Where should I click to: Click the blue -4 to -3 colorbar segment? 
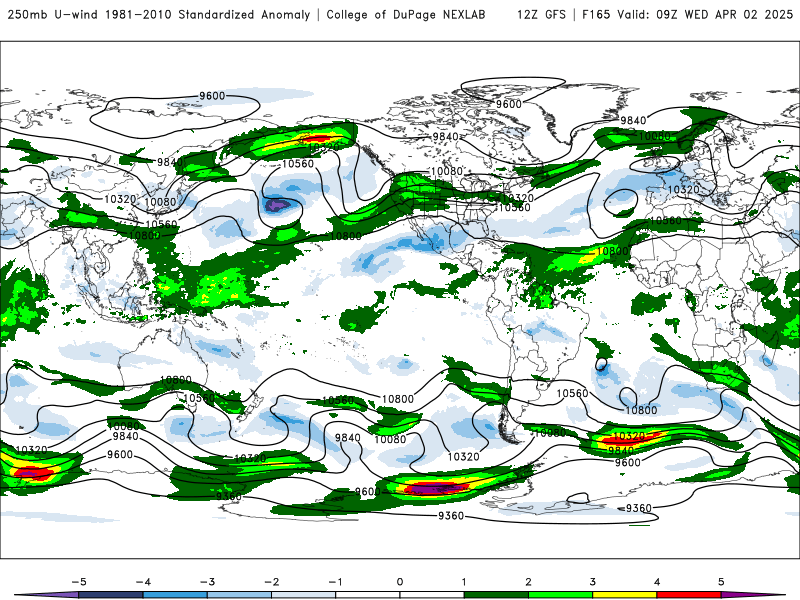click(175, 595)
